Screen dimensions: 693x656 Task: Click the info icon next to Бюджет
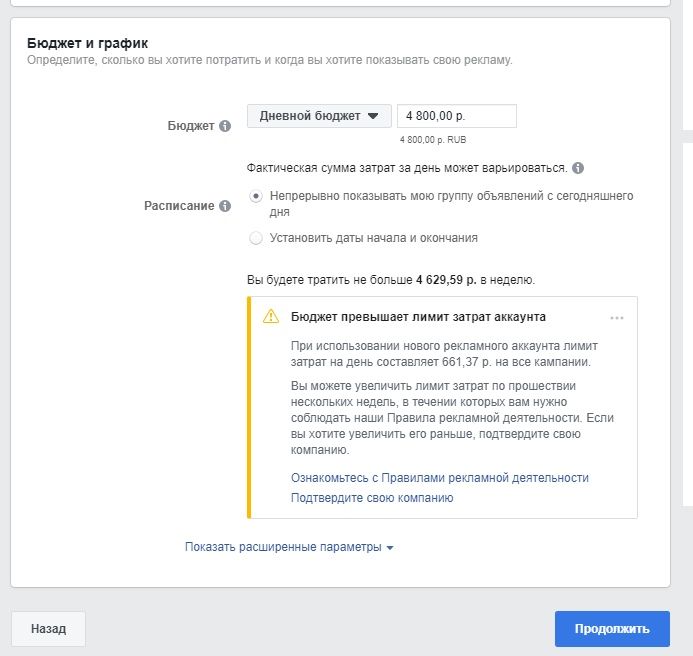pyautogui.click(x=225, y=126)
